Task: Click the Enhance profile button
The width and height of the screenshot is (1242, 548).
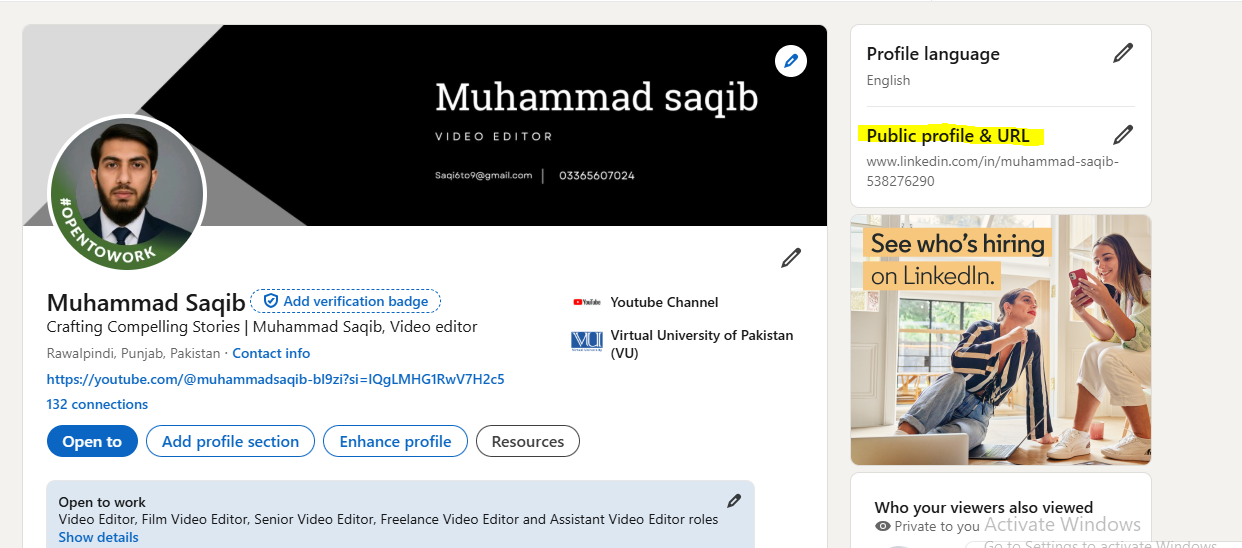Action: (395, 441)
